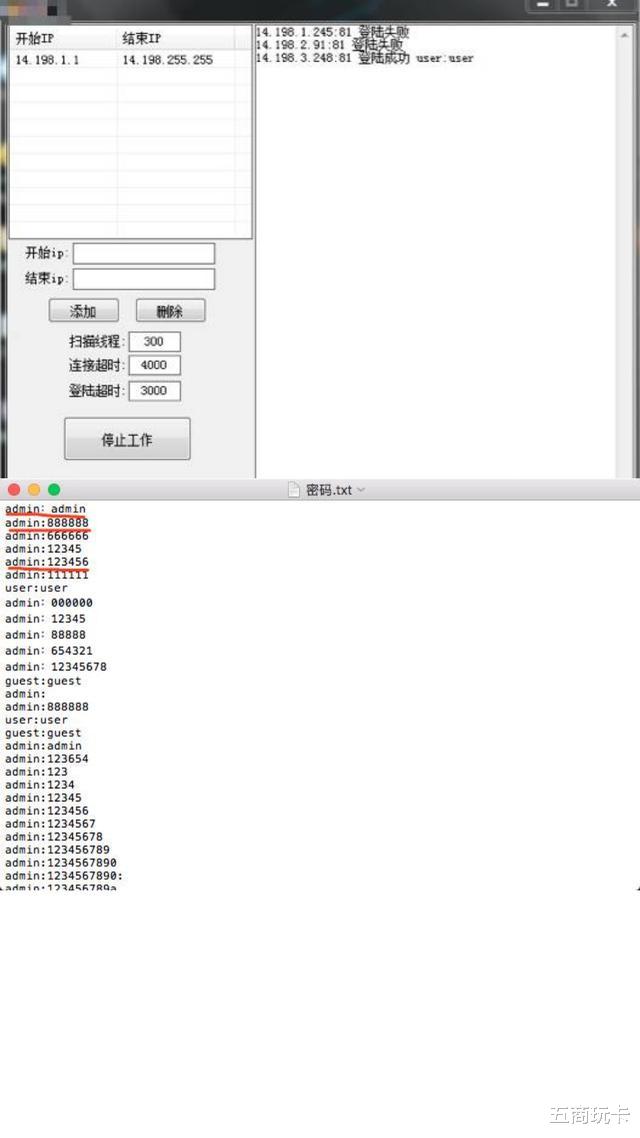640x1138 pixels.
Task: Click the line admin: 000000
Action: (x=49, y=602)
